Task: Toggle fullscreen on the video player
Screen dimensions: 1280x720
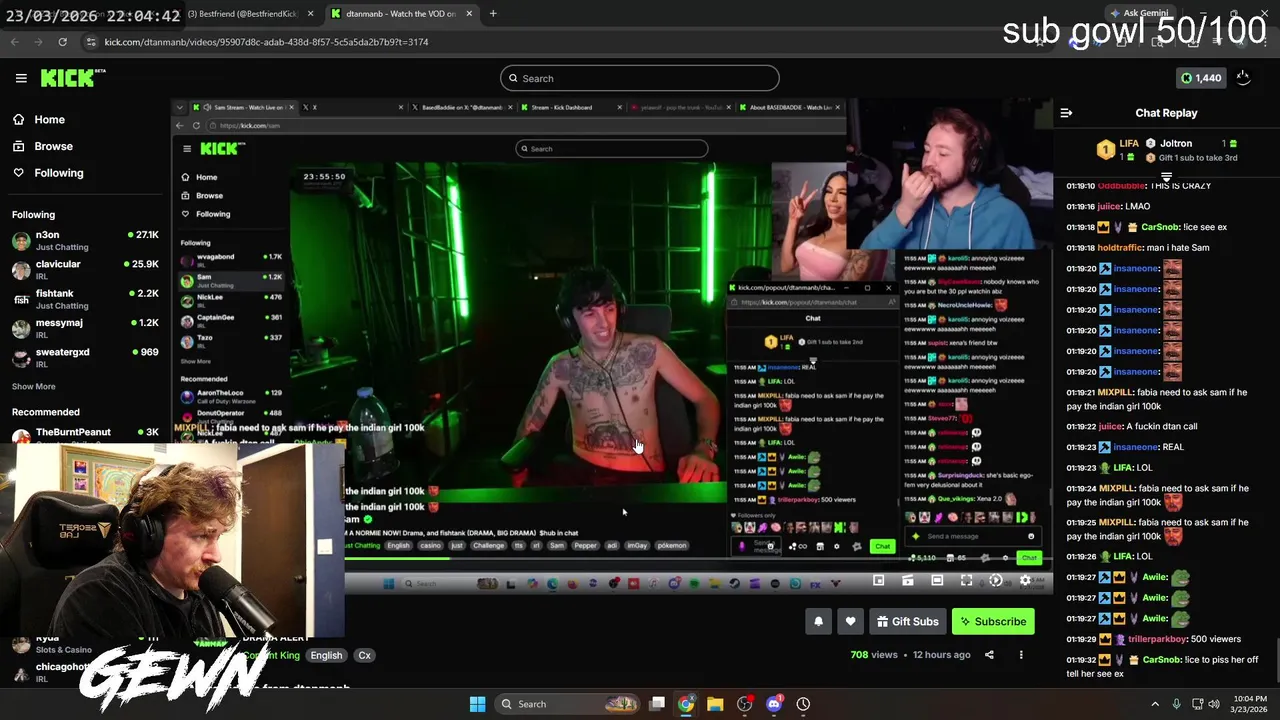Action: tap(966, 580)
